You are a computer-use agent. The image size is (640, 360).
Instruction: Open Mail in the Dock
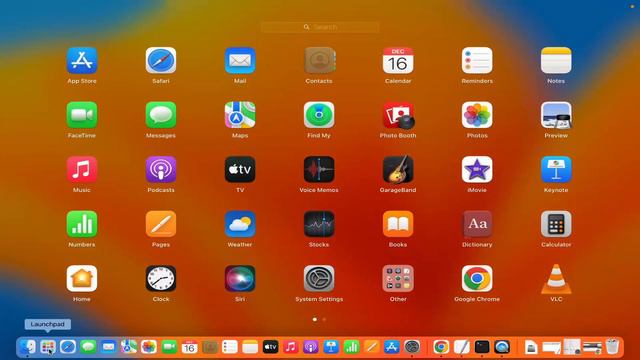(x=108, y=347)
